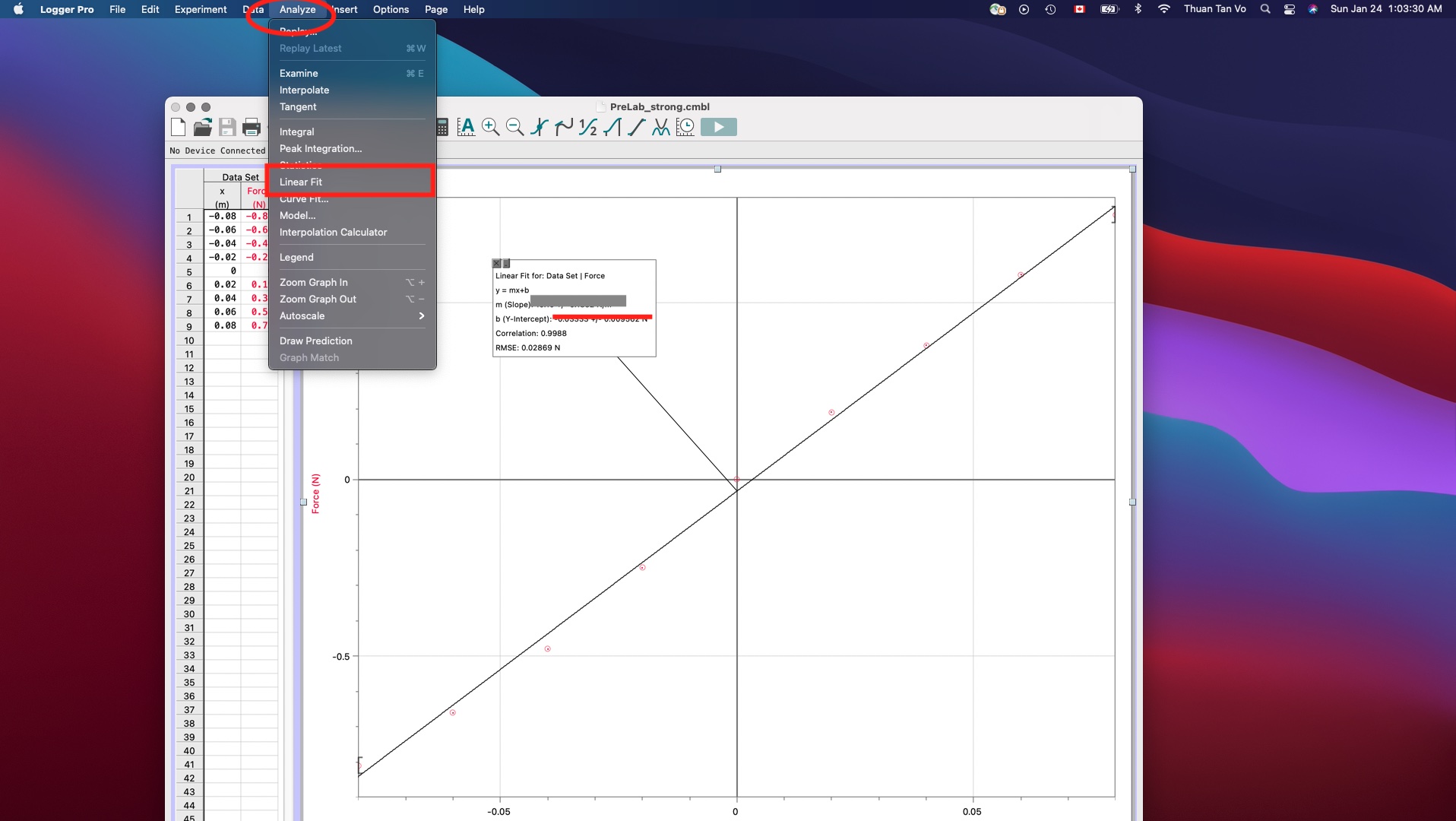Open the Edit menu
The height and width of the screenshot is (821, 1456).
pos(150,9)
